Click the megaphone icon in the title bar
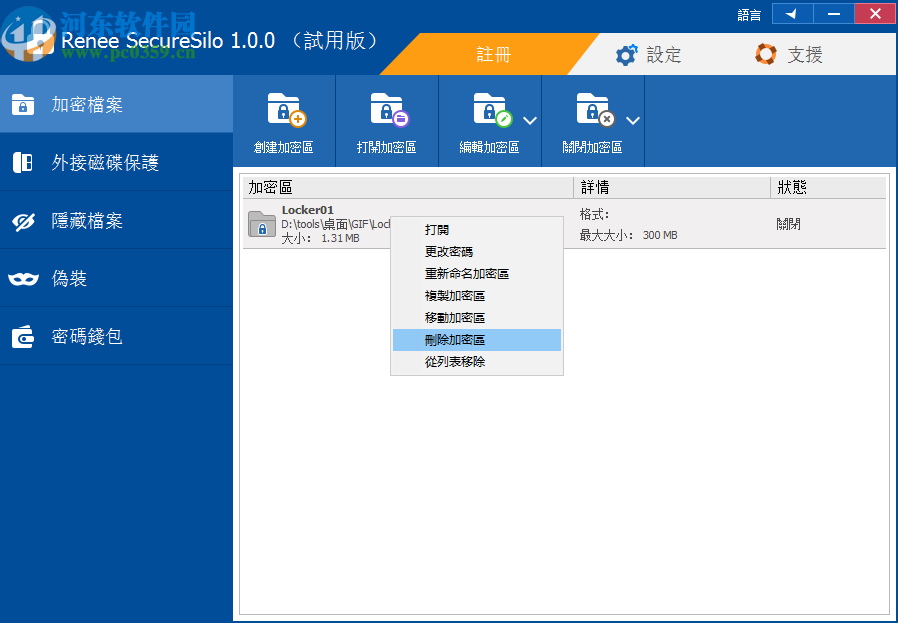The width and height of the screenshot is (898, 623). point(793,14)
